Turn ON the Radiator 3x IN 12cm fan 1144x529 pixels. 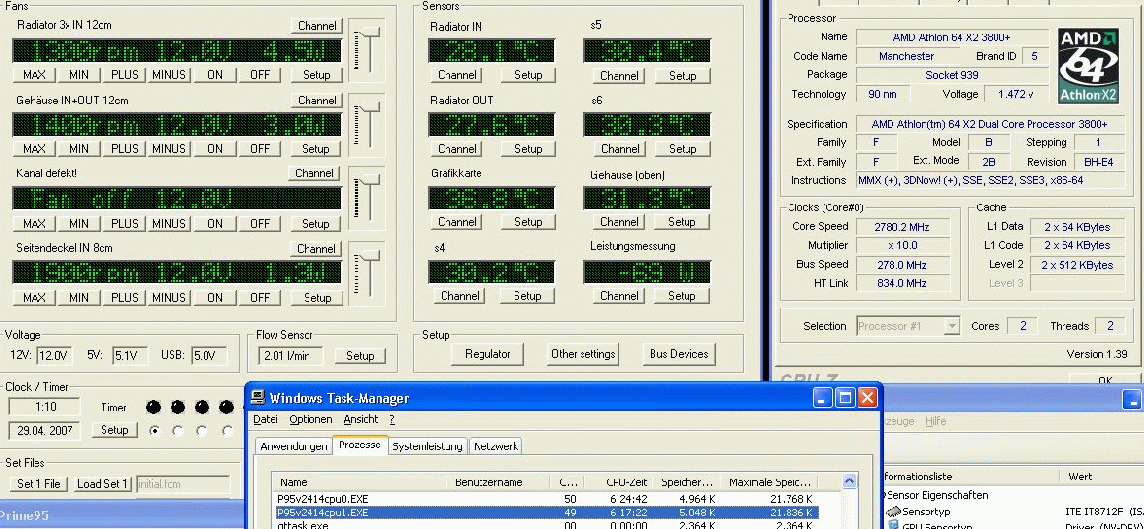click(x=214, y=74)
